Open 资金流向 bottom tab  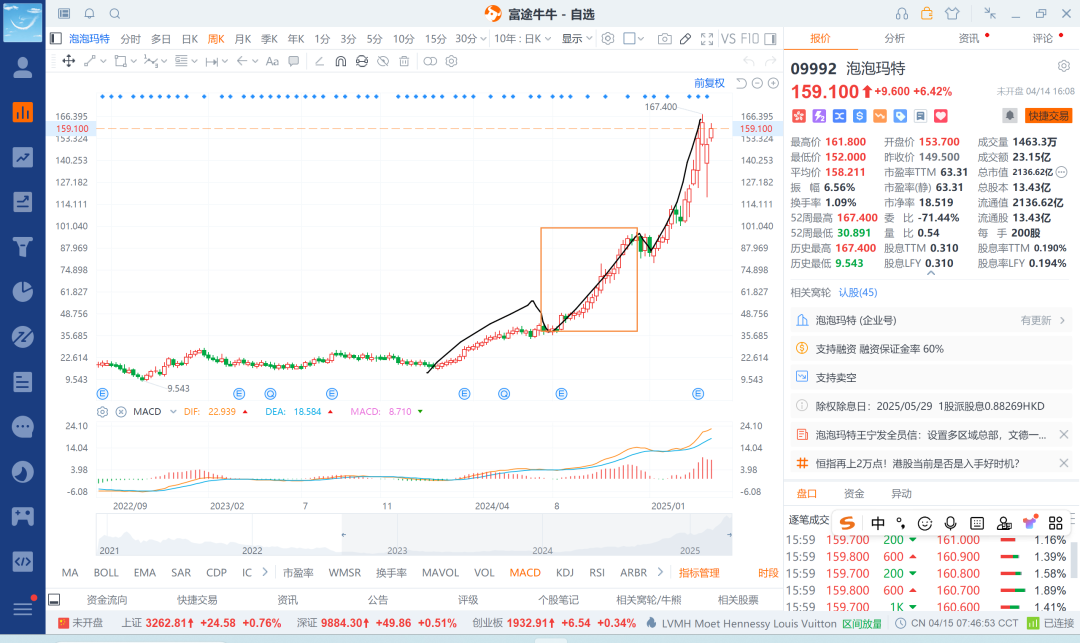107,600
